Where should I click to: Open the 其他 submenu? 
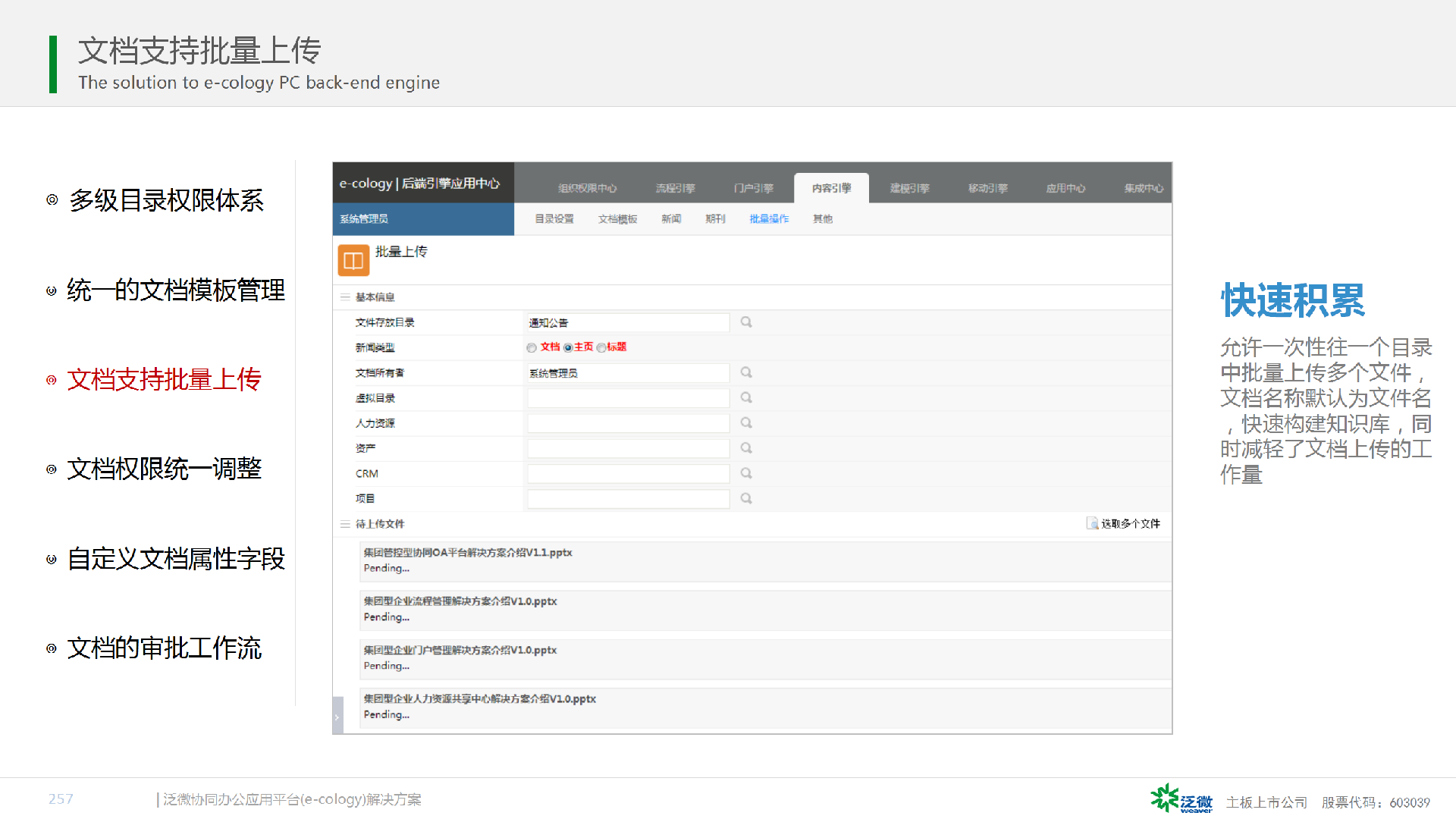tap(823, 219)
